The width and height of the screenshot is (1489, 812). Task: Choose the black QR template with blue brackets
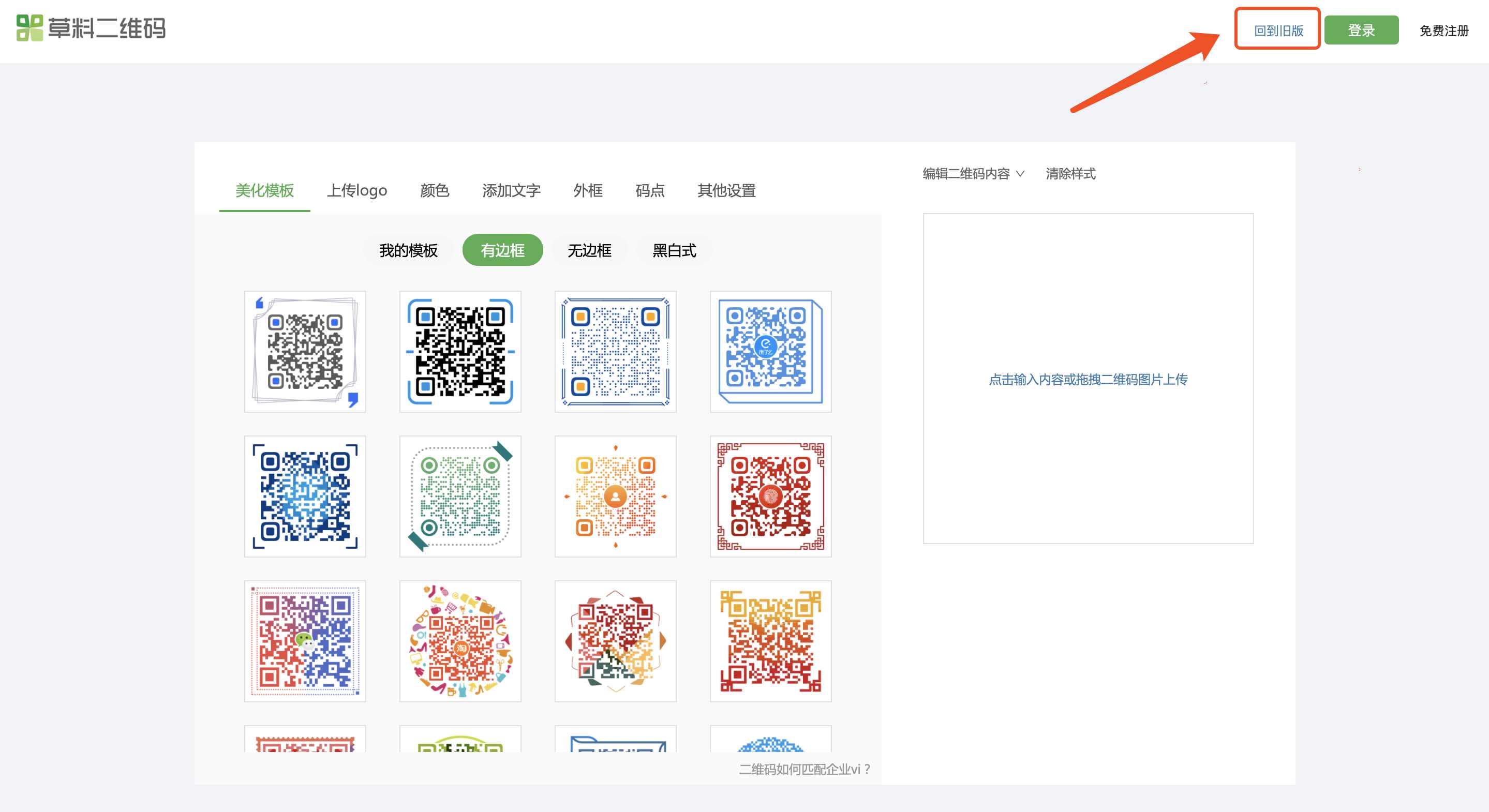click(460, 351)
